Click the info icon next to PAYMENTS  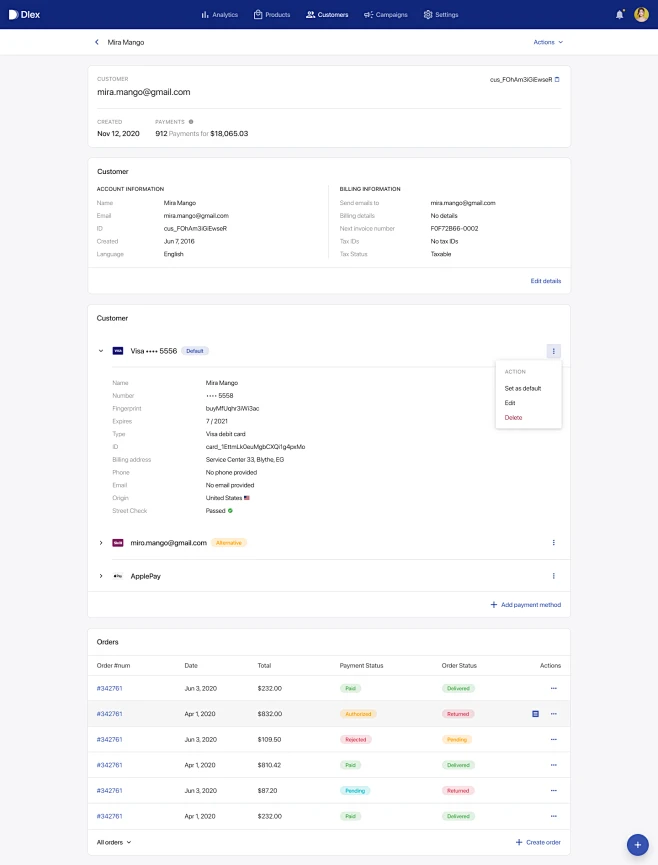coord(191,121)
